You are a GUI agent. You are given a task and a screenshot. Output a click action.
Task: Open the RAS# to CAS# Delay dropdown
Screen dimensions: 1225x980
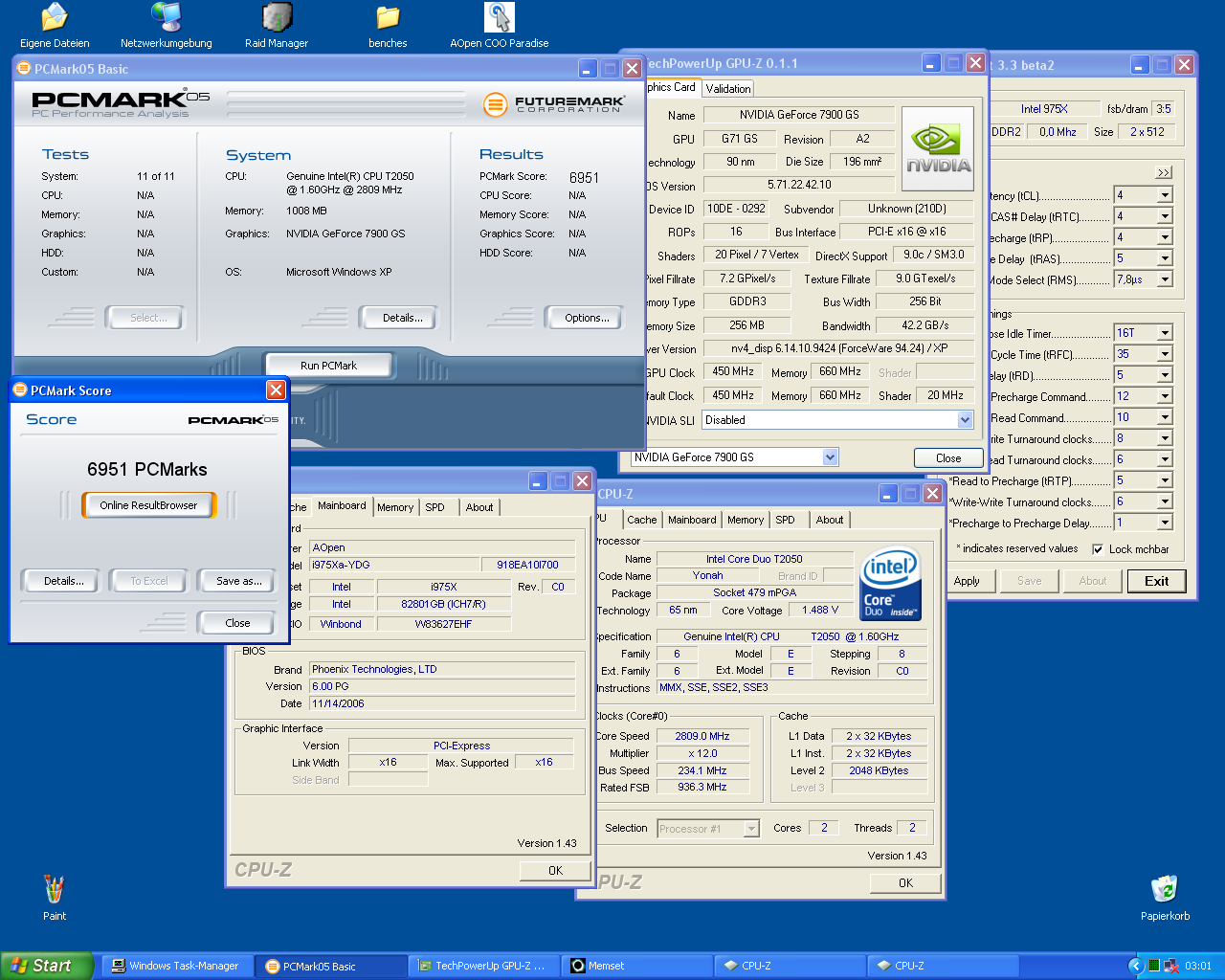coord(1165,216)
